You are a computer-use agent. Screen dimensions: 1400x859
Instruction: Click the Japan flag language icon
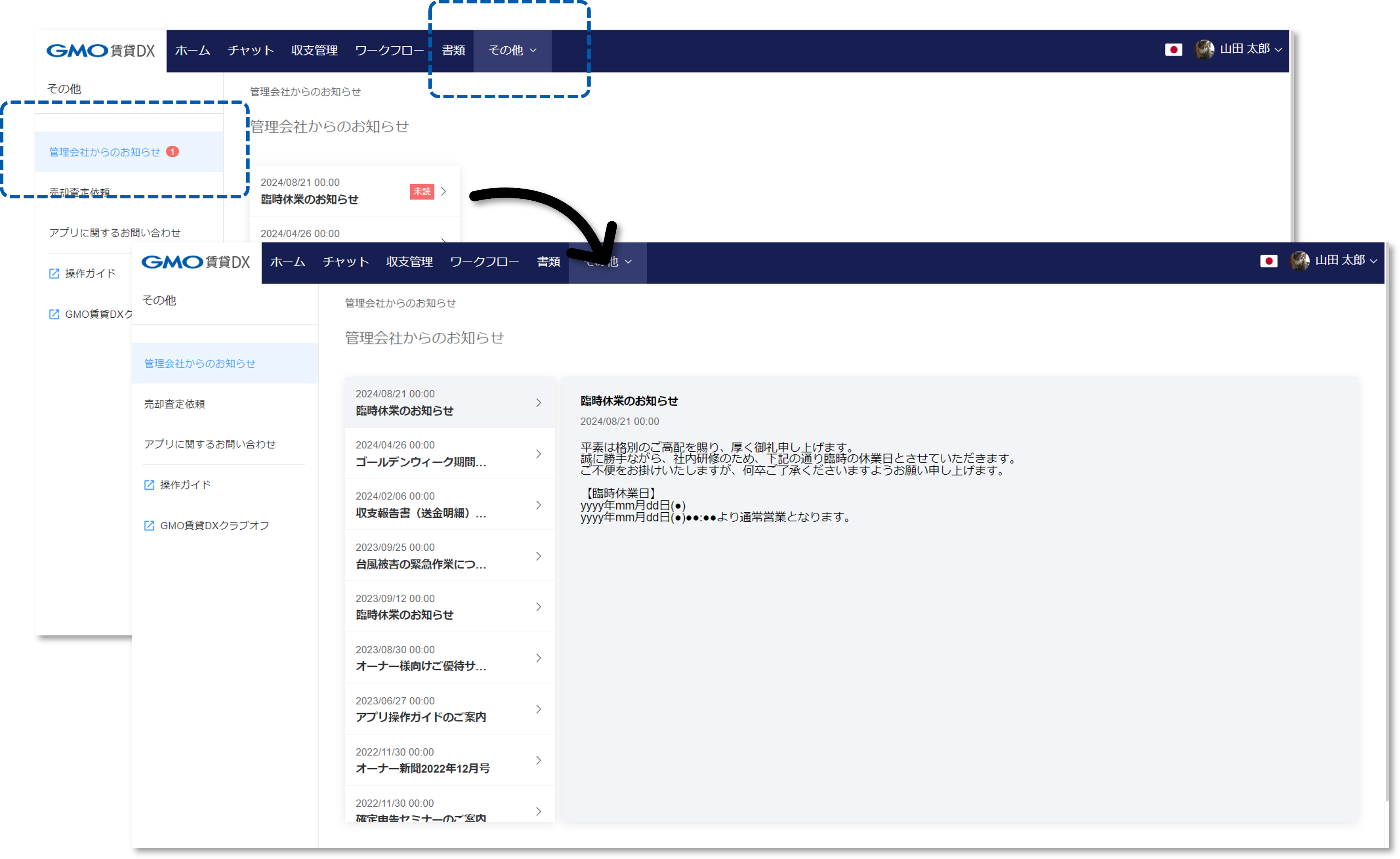[x=1174, y=50]
